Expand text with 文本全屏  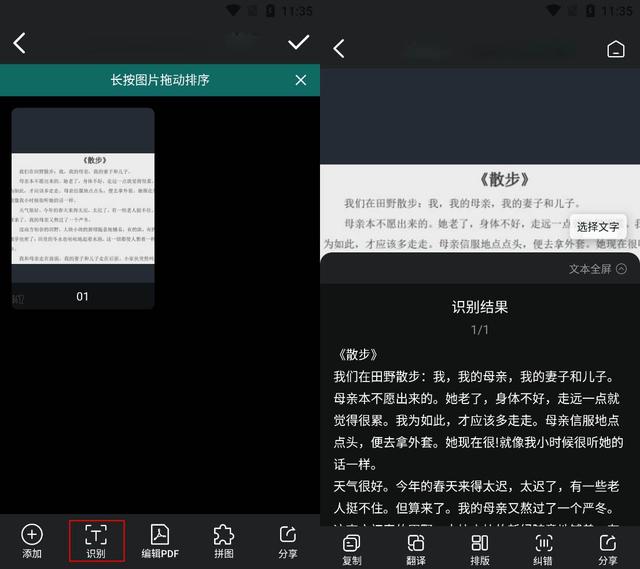598,269
